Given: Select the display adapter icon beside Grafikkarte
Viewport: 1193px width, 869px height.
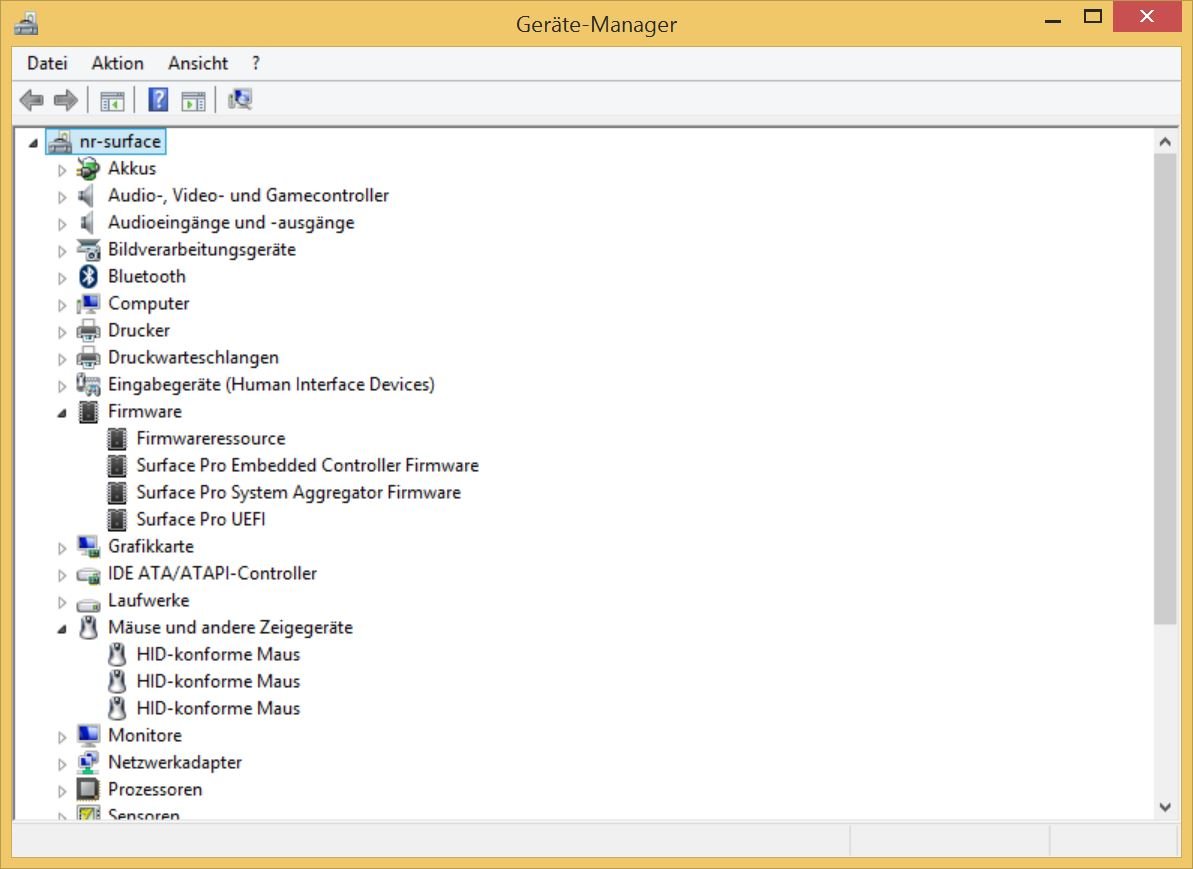Looking at the screenshot, I should coord(88,546).
